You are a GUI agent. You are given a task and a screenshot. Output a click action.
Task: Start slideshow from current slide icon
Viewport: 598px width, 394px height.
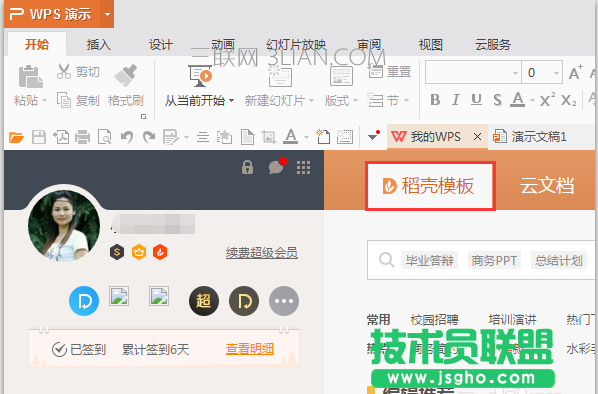200,76
